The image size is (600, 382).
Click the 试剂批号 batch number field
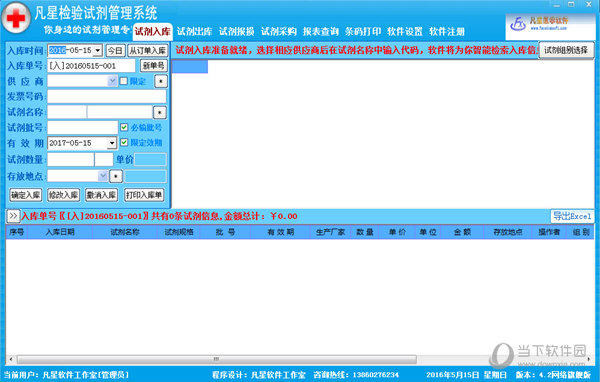[x=83, y=127]
